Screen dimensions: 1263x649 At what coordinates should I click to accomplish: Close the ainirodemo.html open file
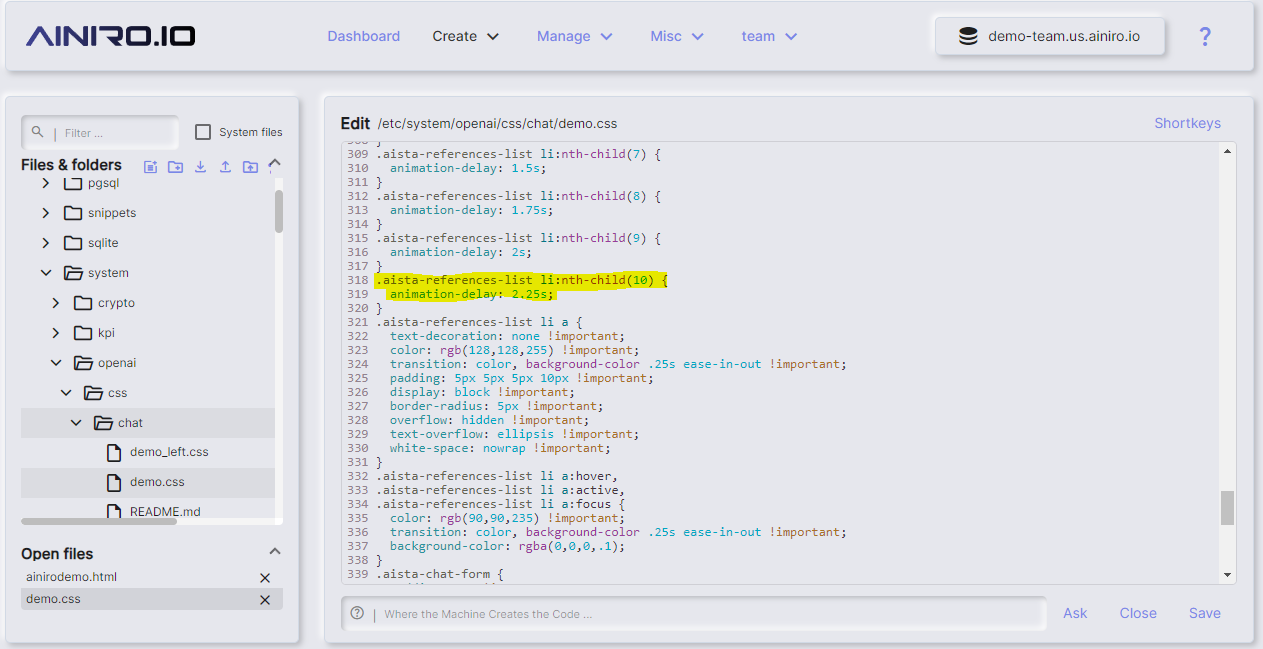click(265, 578)
